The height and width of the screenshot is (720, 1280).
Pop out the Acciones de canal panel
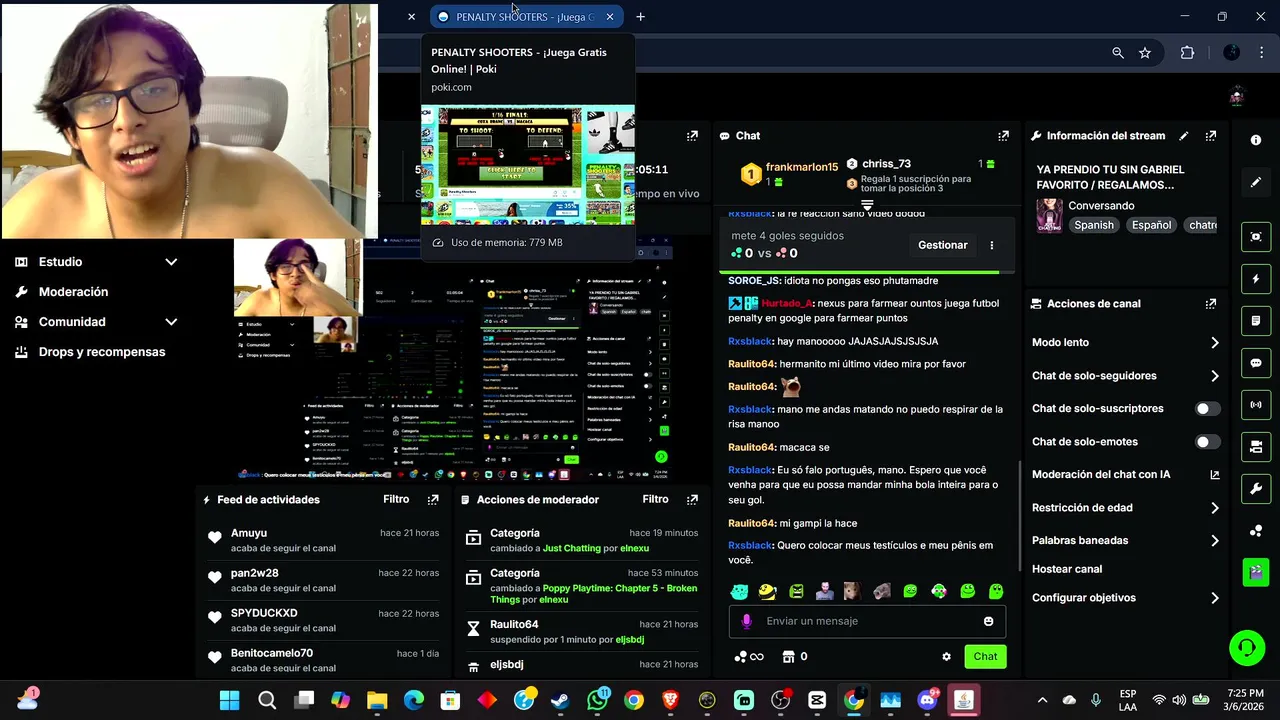(x=1211, y=304)
